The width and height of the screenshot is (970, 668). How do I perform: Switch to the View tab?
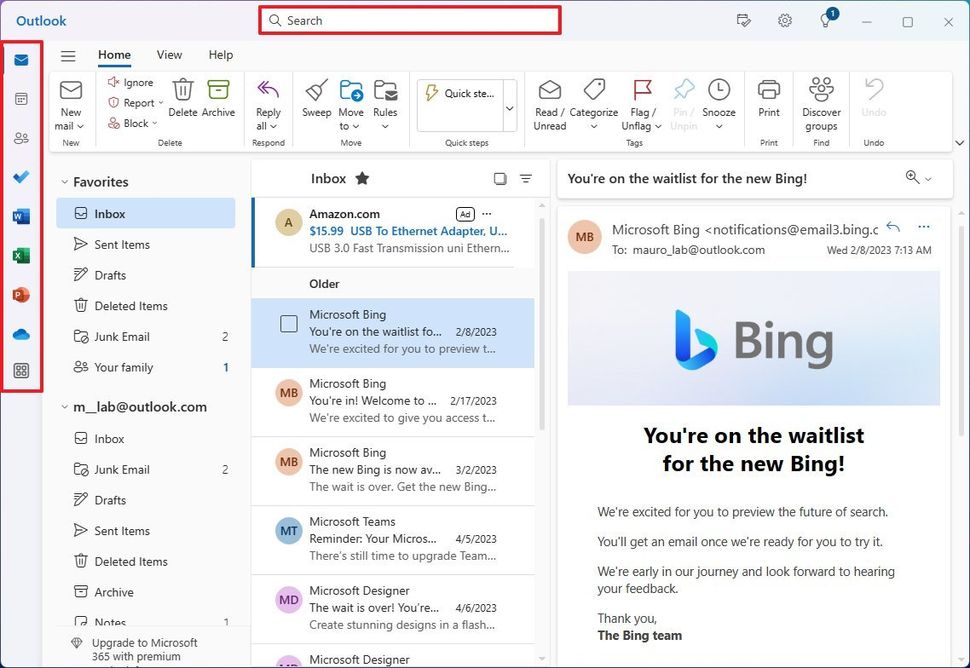coord(169,55)
